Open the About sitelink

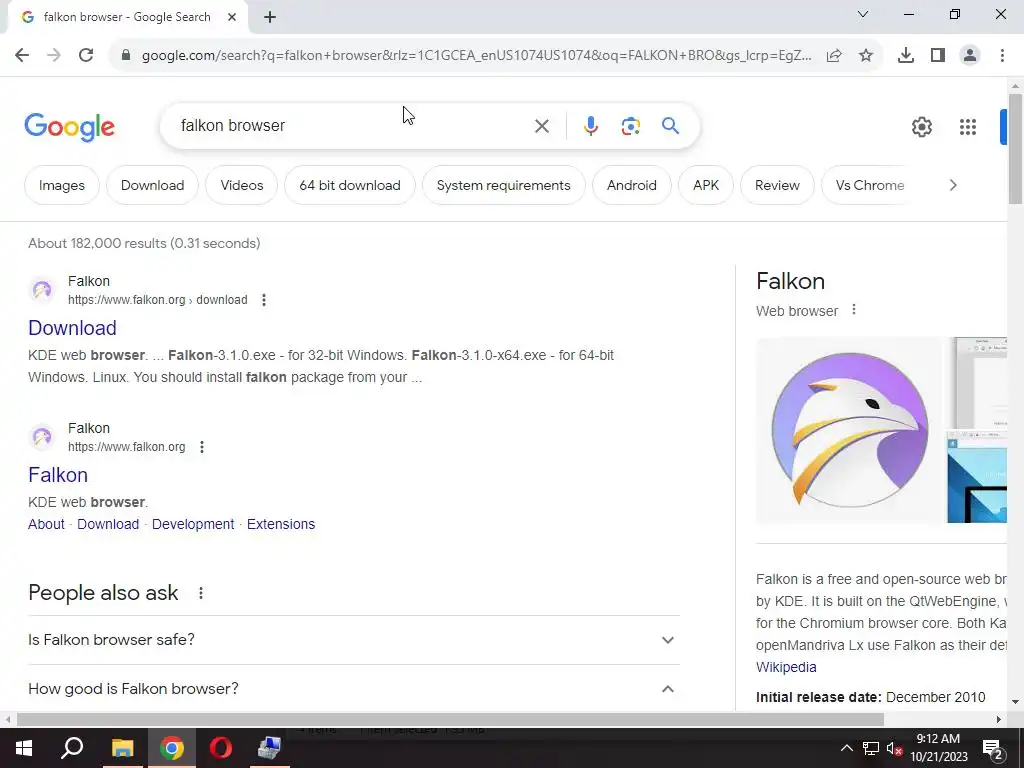(46, 524)
